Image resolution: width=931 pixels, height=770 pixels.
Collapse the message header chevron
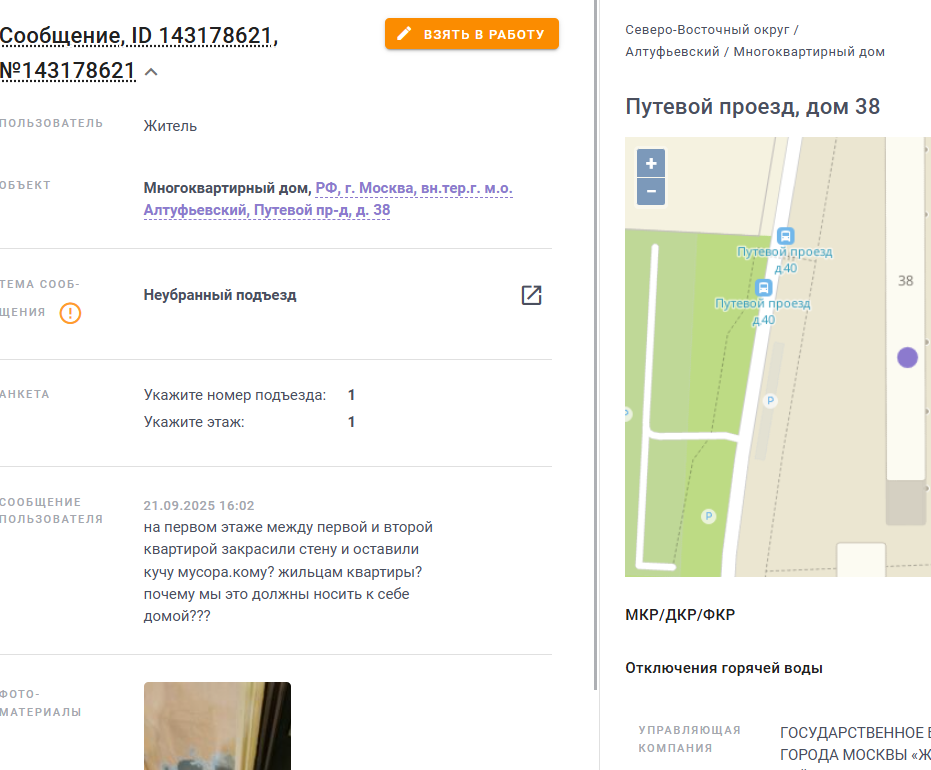click(x=151, y=72)
